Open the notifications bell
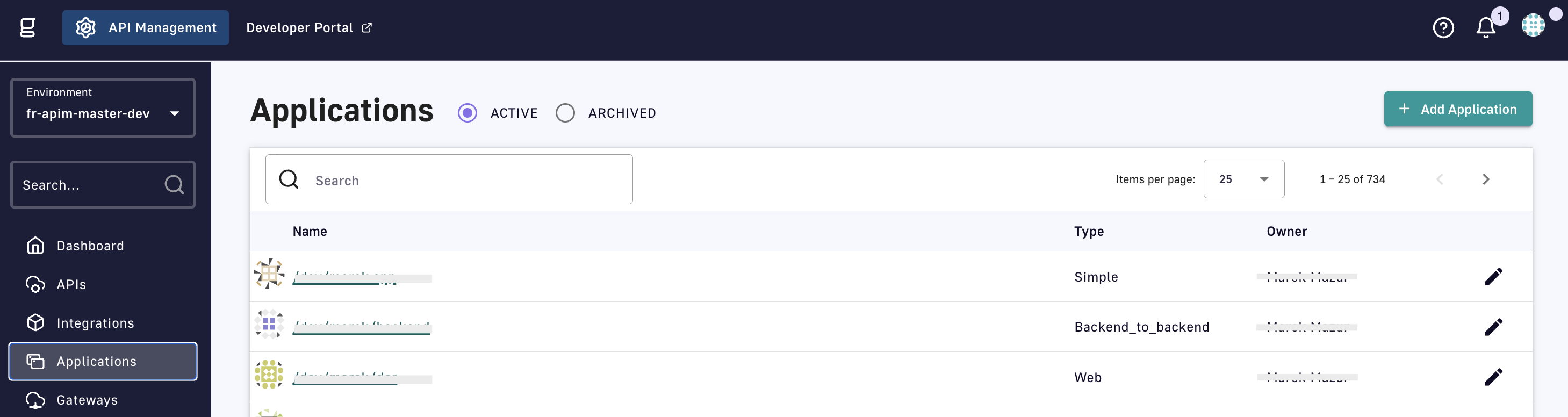 (1485, 27)
